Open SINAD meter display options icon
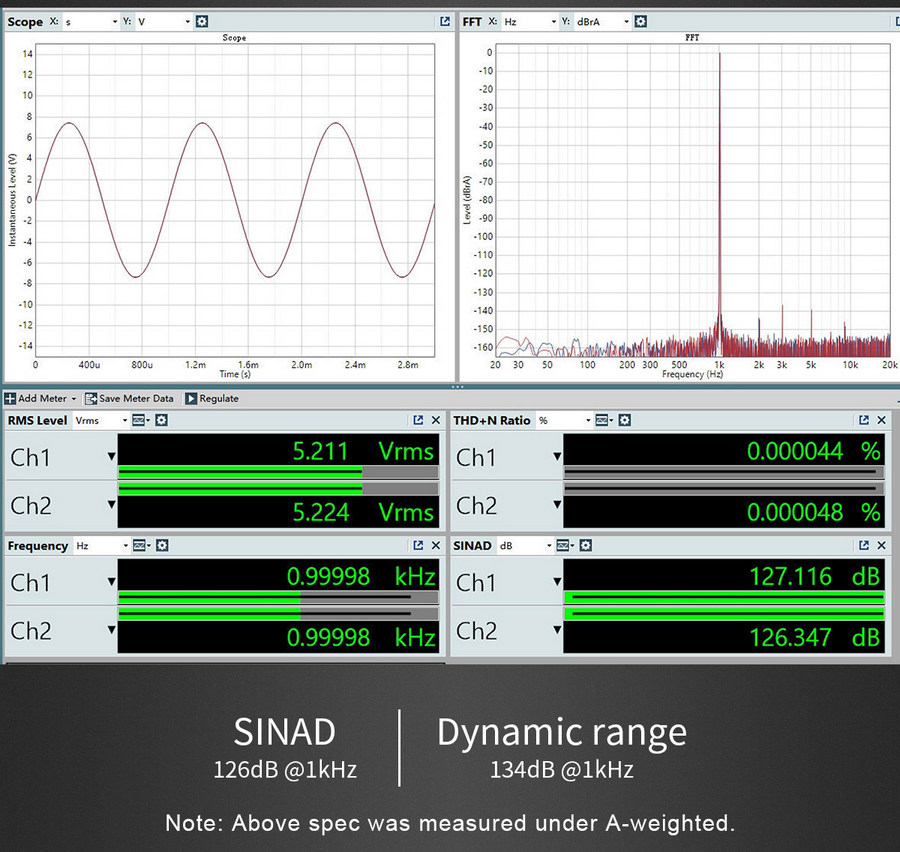Viewport: 900px width, 852px height. tap(565, 546)
